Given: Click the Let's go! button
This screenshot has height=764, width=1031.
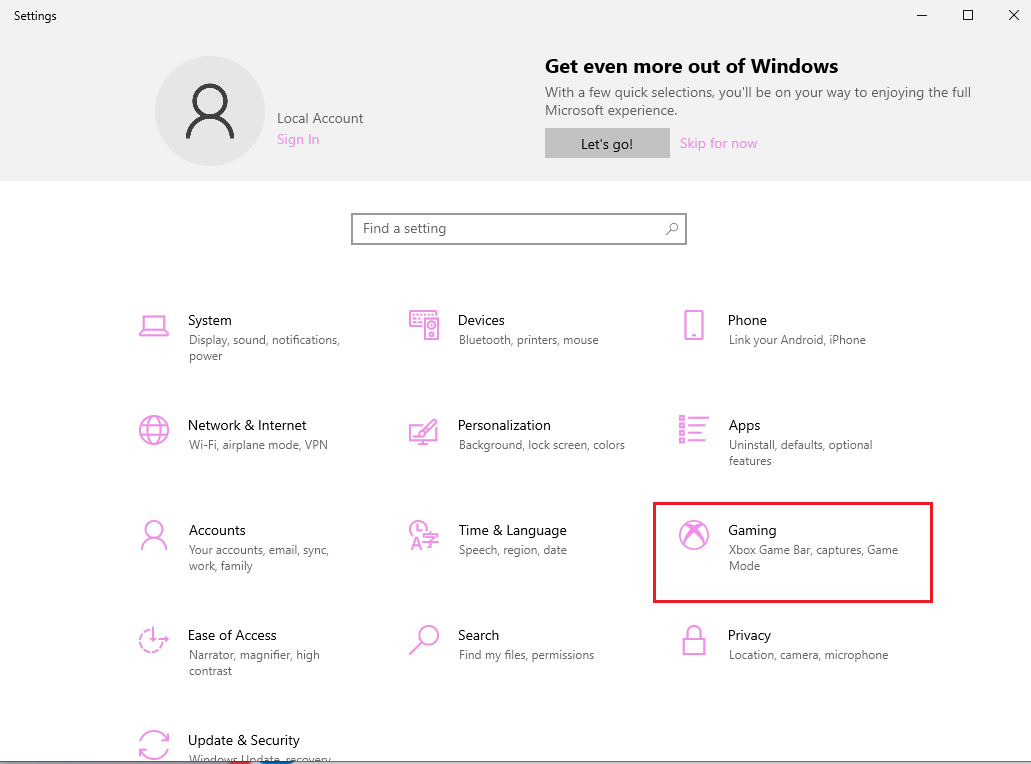Looking at the screenshot, I should [607, 143].
